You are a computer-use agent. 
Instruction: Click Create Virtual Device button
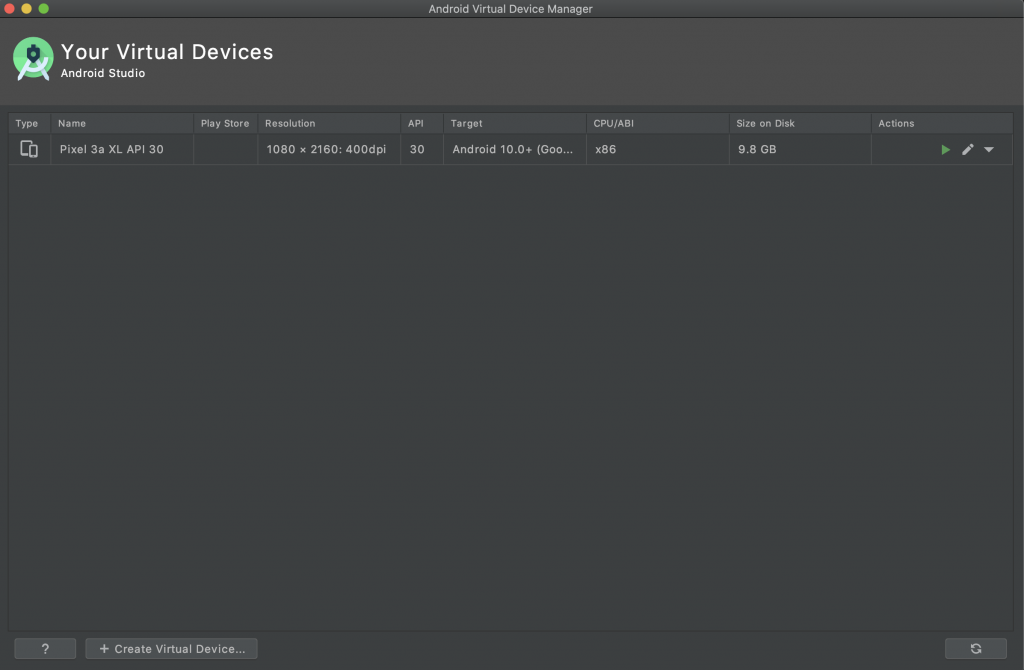coord(171,648)
